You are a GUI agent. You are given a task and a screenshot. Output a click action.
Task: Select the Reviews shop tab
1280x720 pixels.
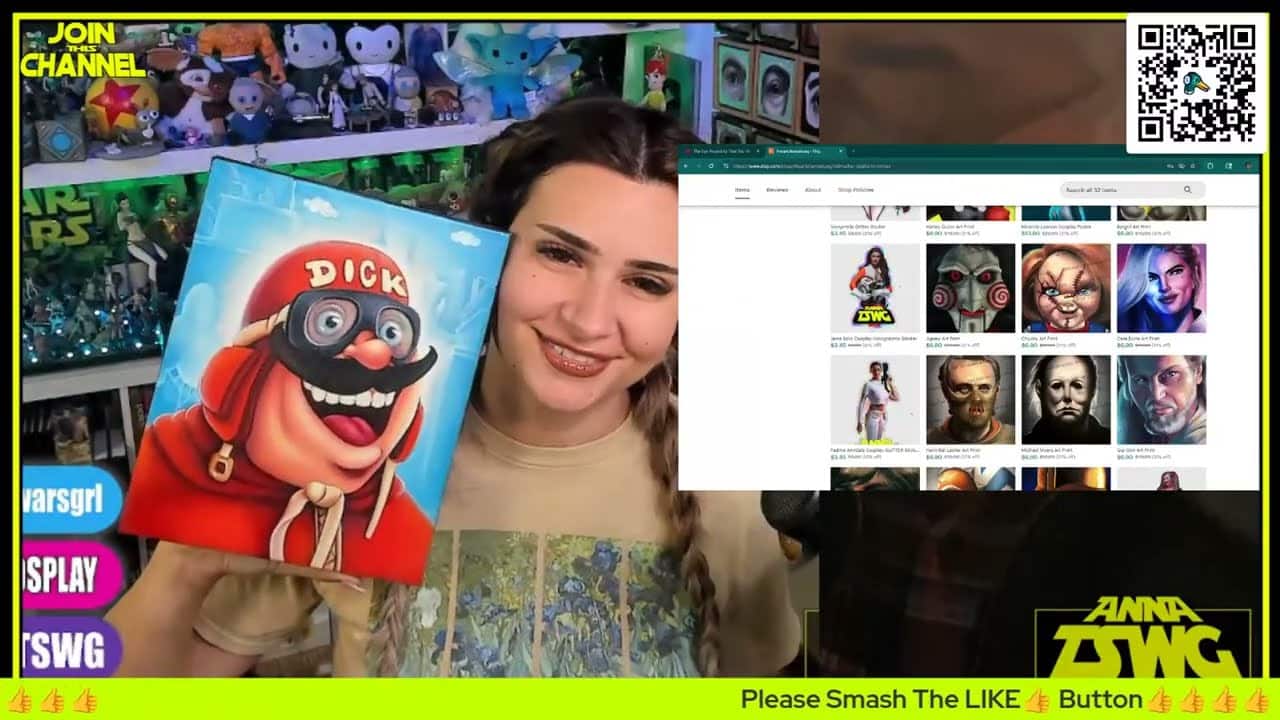(777, 190)
